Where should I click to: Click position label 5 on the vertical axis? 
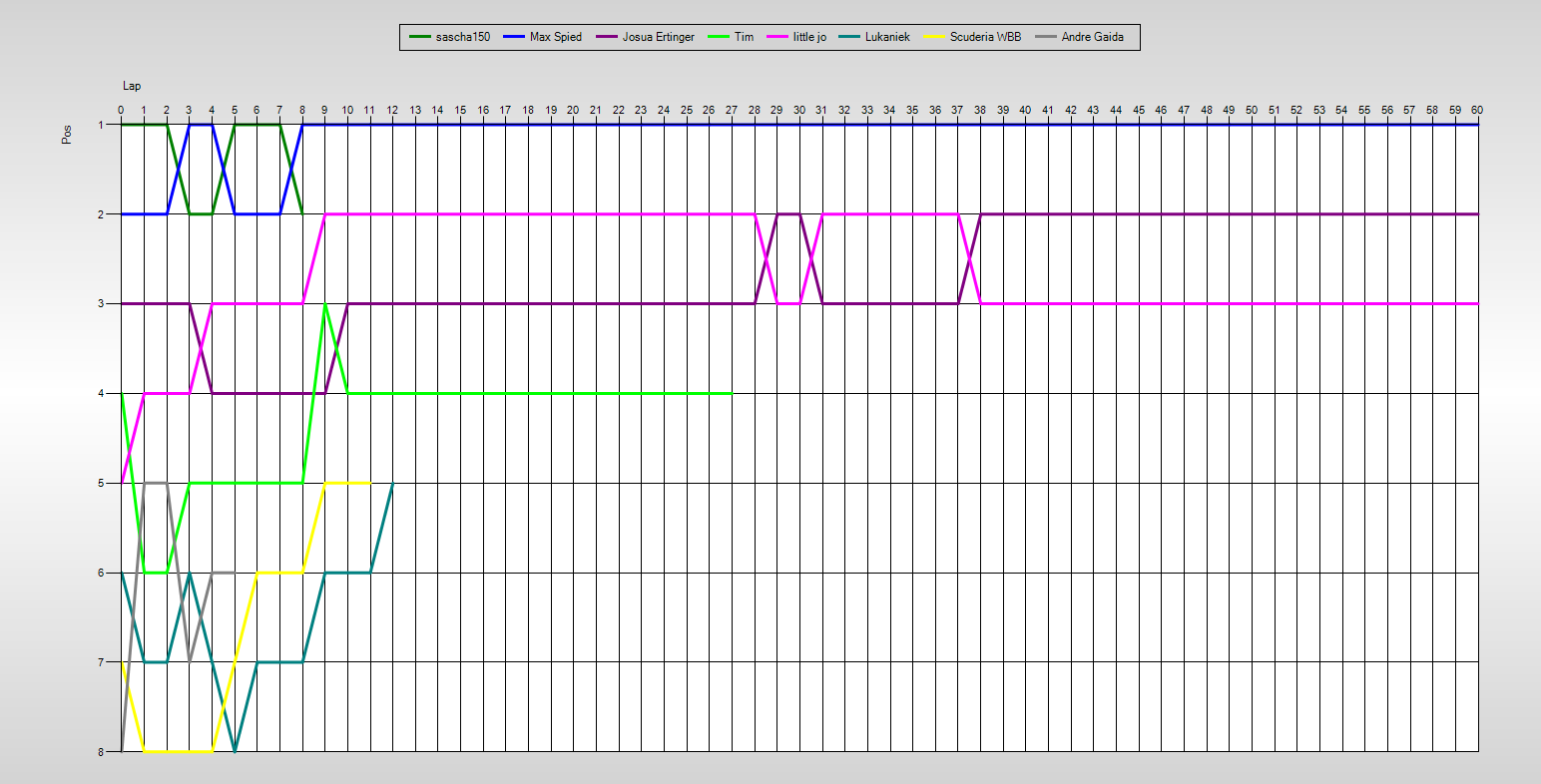click(x=102, y=483)
